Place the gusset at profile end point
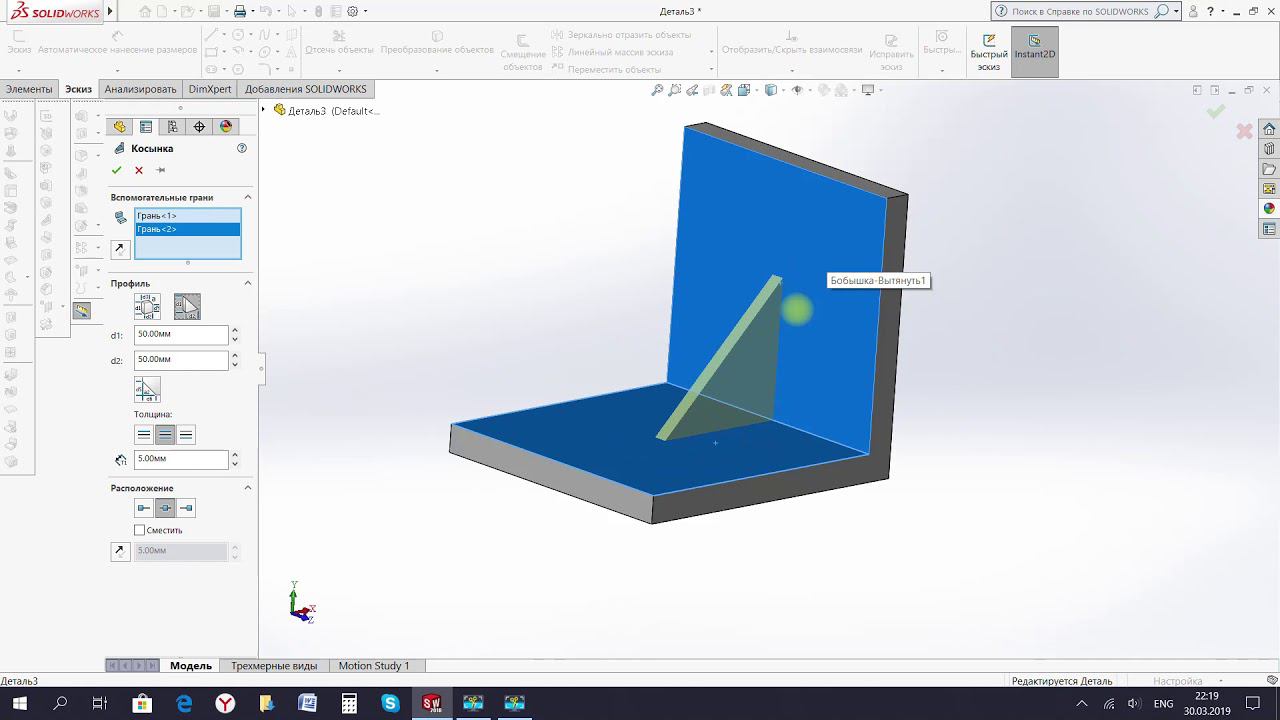 pos(186,508)
